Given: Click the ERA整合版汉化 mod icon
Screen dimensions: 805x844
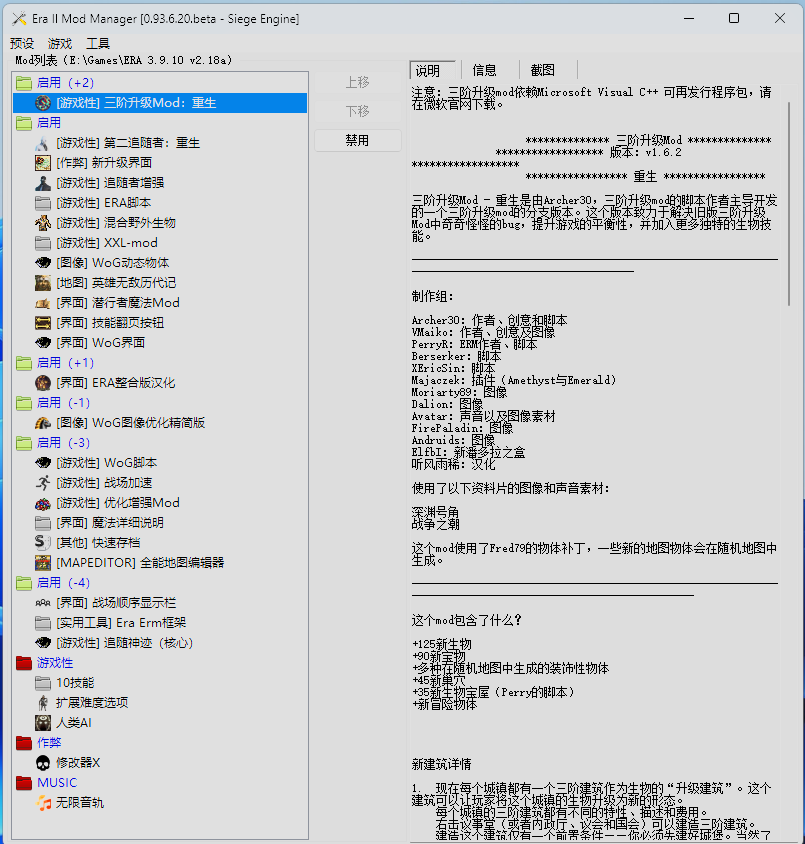Looking at the screenshot, I should [43, 383].
